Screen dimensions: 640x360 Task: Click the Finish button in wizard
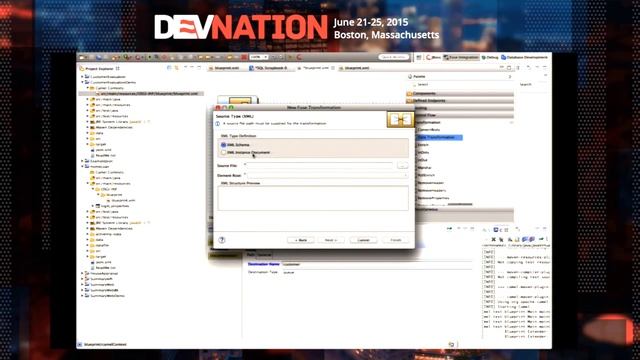[396, 240]
